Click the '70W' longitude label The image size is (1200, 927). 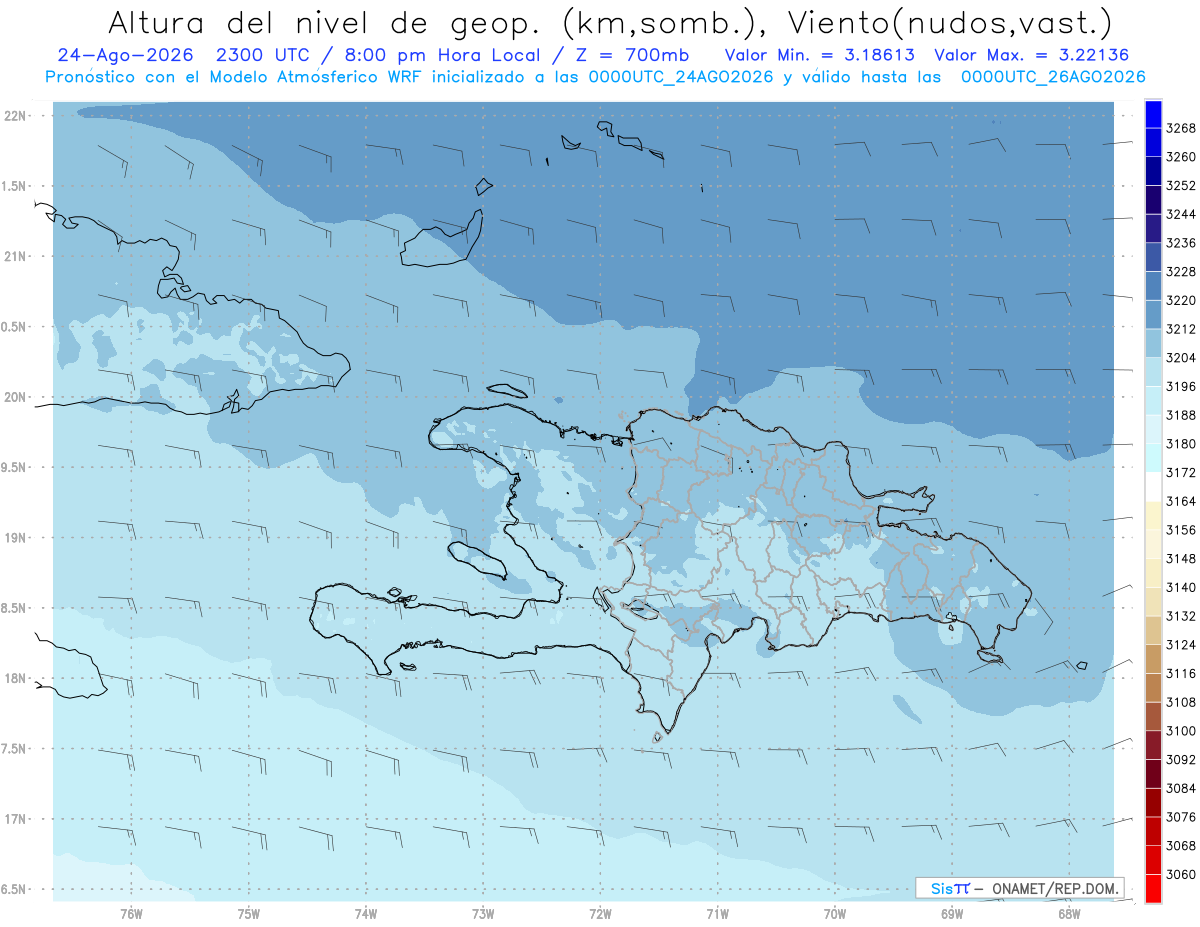[x=835, y=913]
